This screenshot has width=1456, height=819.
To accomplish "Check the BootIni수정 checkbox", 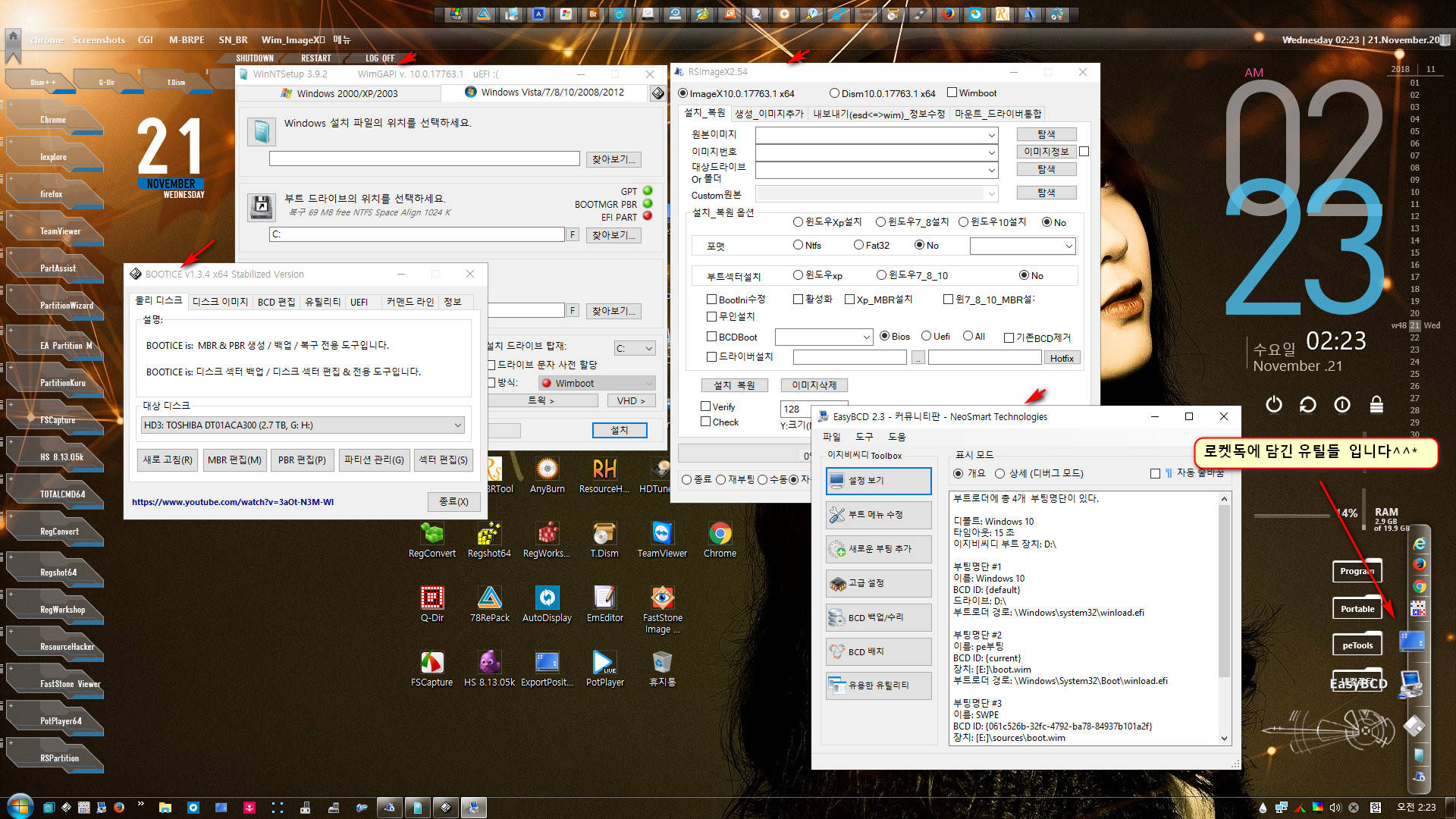I will pyautogui.click(x=711, y=300).
